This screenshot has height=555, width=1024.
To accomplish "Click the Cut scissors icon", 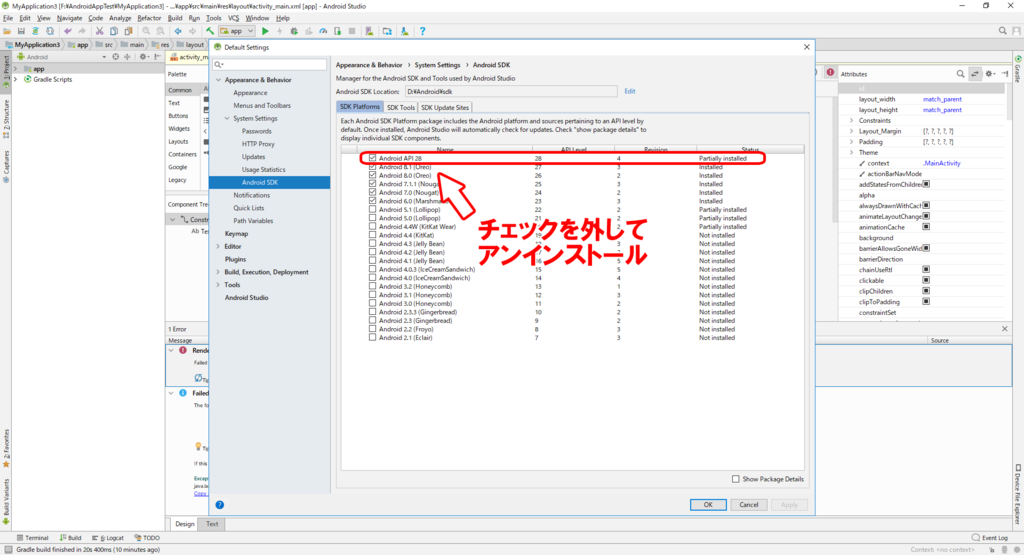I will click(x=99, y=31).
